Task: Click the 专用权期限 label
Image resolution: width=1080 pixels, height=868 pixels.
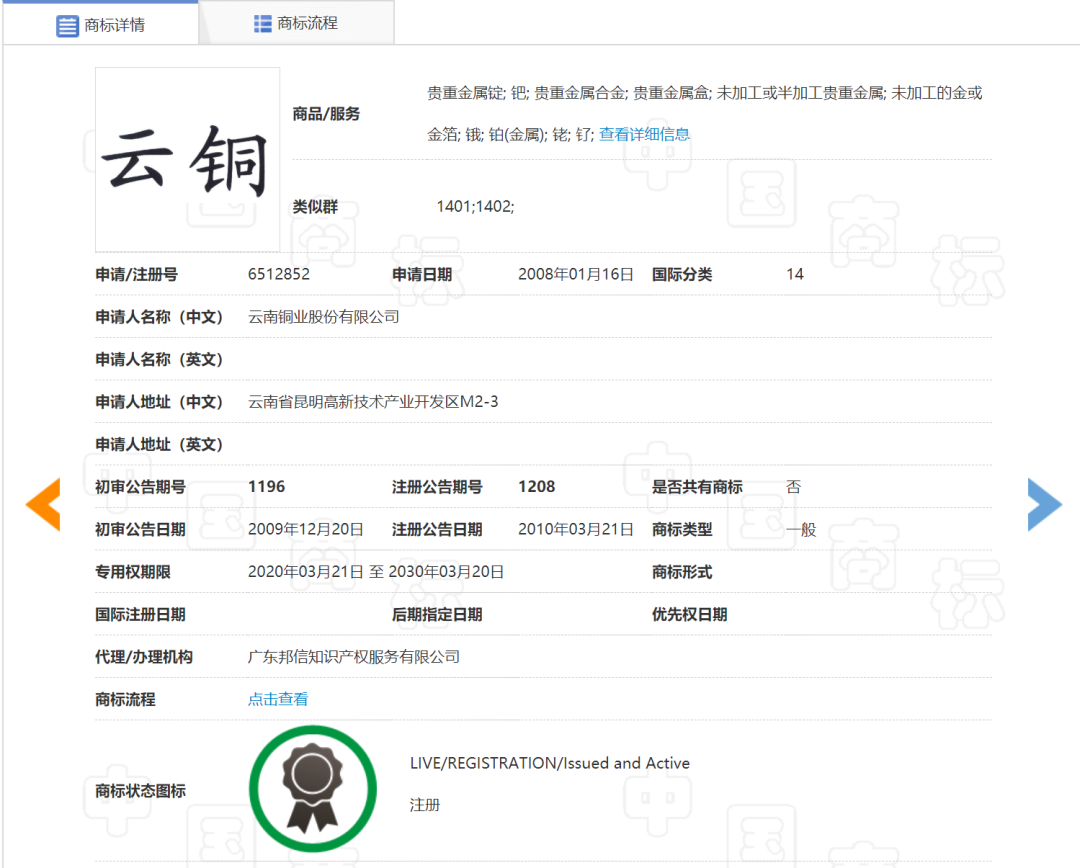Action: (x=133, y=572)
